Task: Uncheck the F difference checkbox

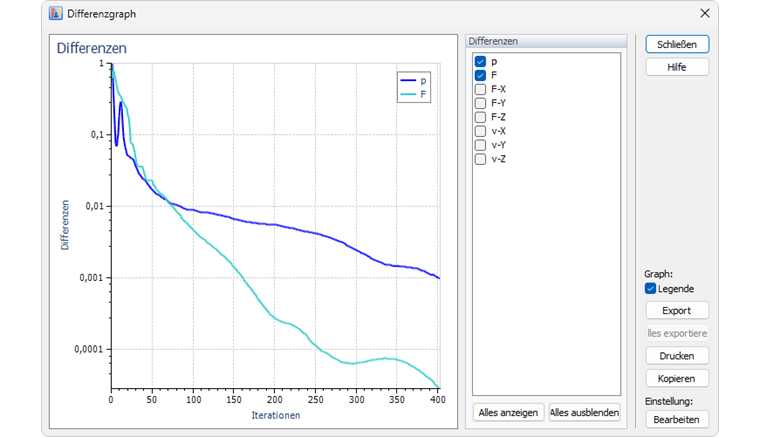Action: click(480, 76)
